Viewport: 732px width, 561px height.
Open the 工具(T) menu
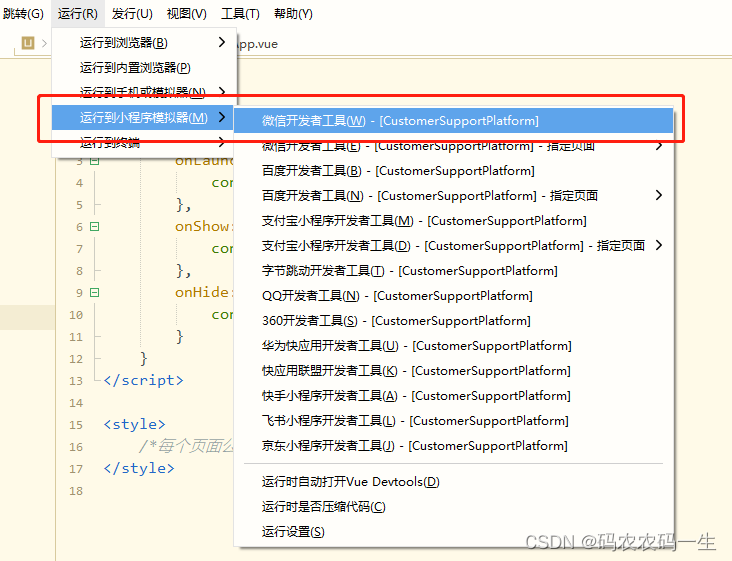point(240,14)
